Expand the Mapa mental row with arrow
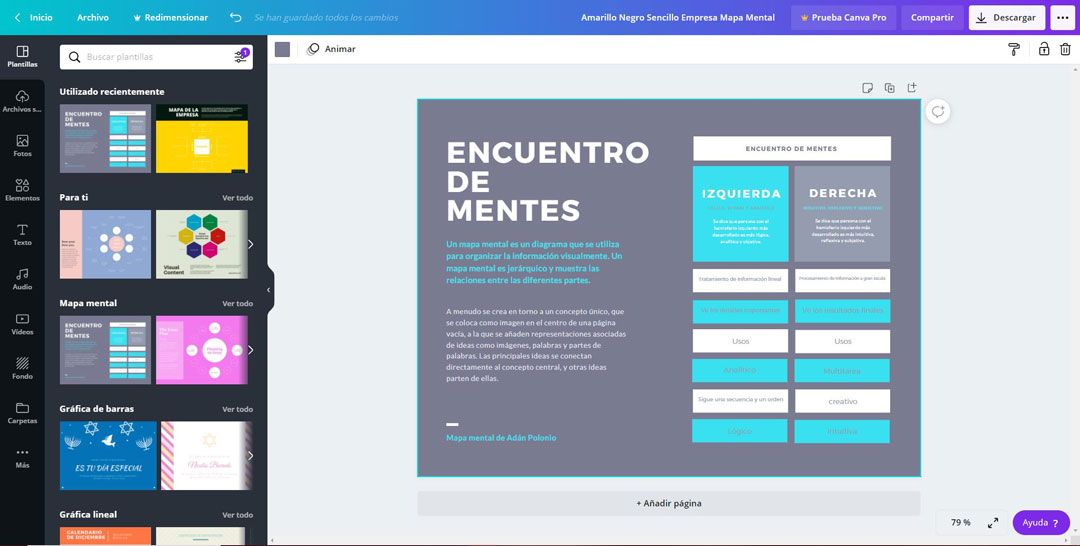Screen dimensions: 1080x546 pos(250,350)
